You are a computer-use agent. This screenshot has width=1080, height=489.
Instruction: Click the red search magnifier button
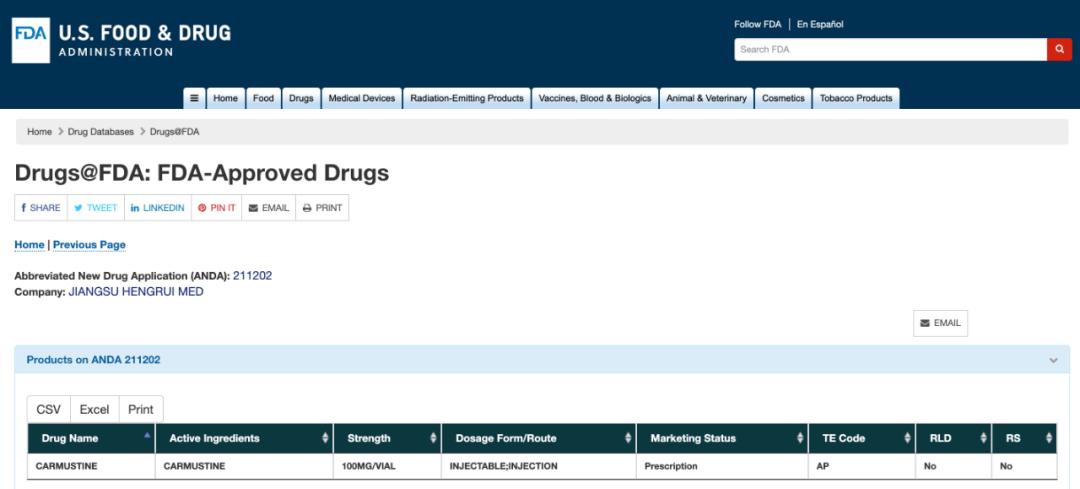point(1059,49)
